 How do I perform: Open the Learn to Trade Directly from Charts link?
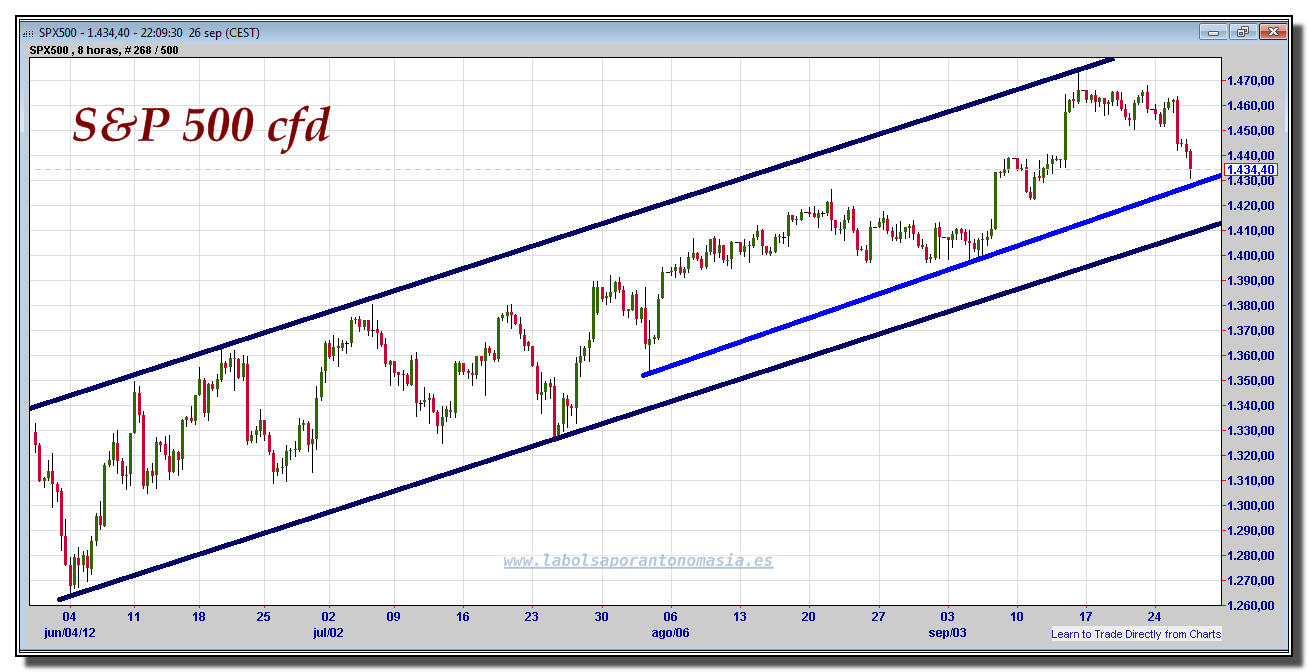(1136, 634)
